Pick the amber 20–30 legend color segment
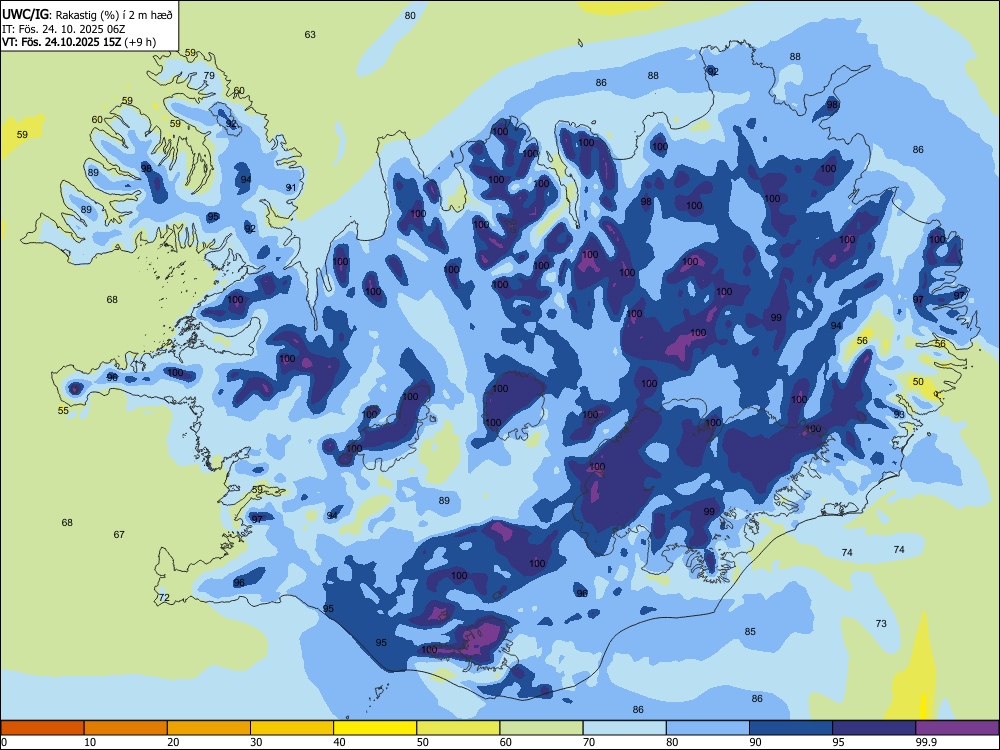 [209, 728]
